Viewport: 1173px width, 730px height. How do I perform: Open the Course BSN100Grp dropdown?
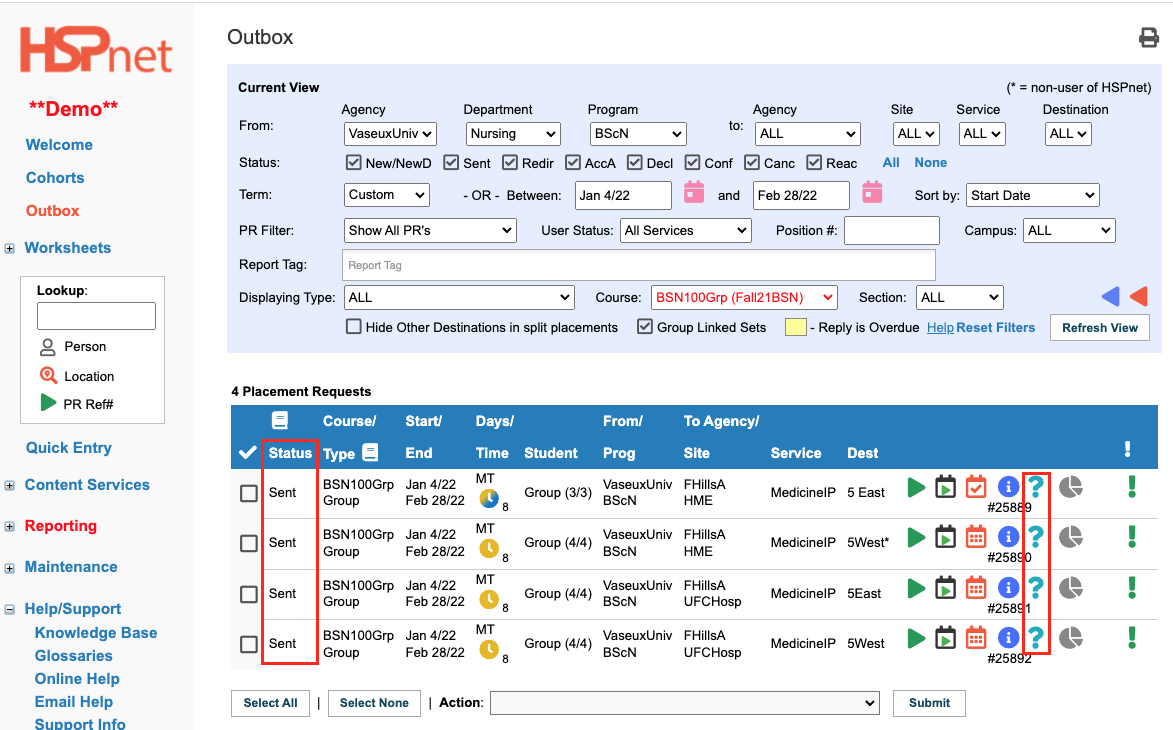[744, 297]
